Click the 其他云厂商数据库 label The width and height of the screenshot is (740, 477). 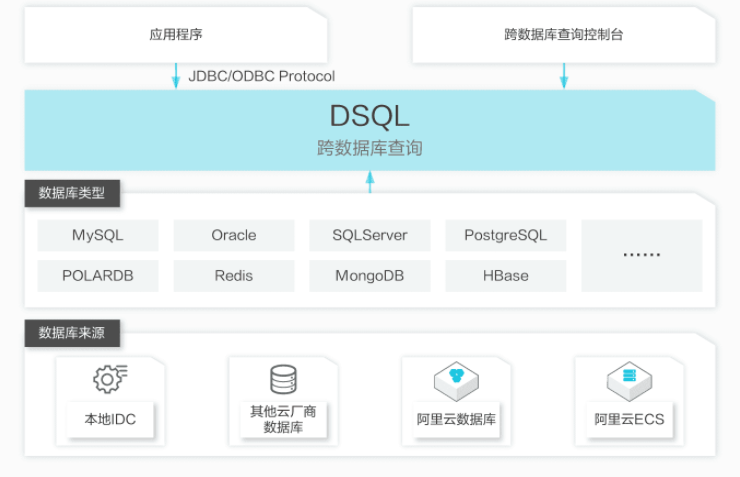coord(283,419)
